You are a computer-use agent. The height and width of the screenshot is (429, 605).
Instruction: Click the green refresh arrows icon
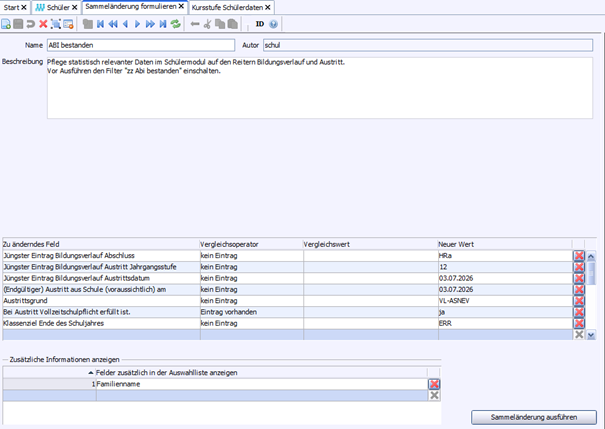[176, 23]
